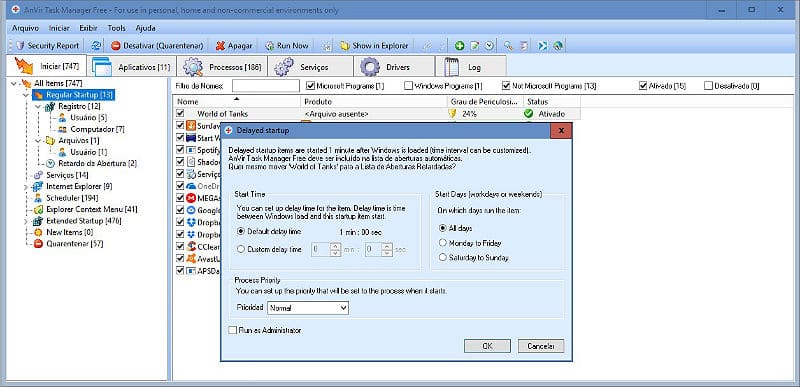
Task: Click the refresh icon in toolbar
Action: pos(96,45)
